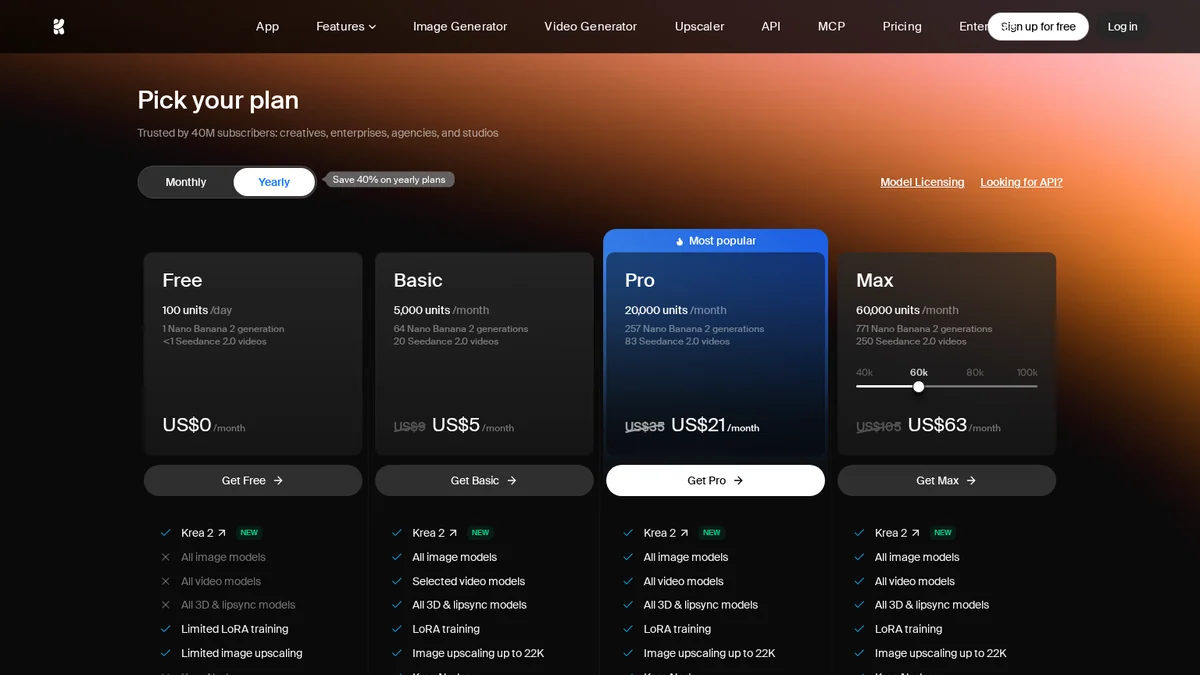Click the X icon beside Free plan All image models
1200x675 pixels.
(x=166, y=557)
